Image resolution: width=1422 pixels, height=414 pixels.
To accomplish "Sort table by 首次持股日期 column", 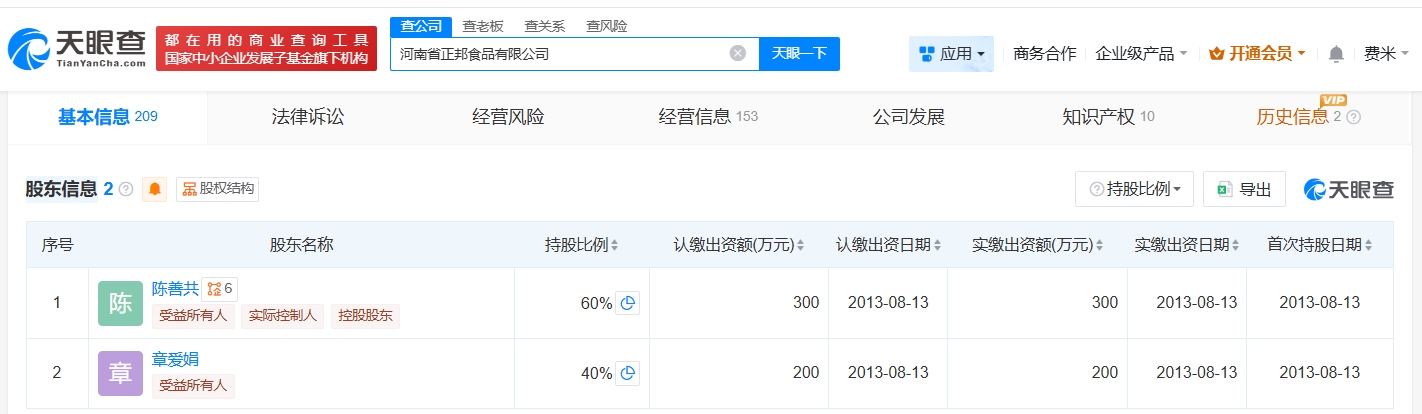I will [1320, 245].
